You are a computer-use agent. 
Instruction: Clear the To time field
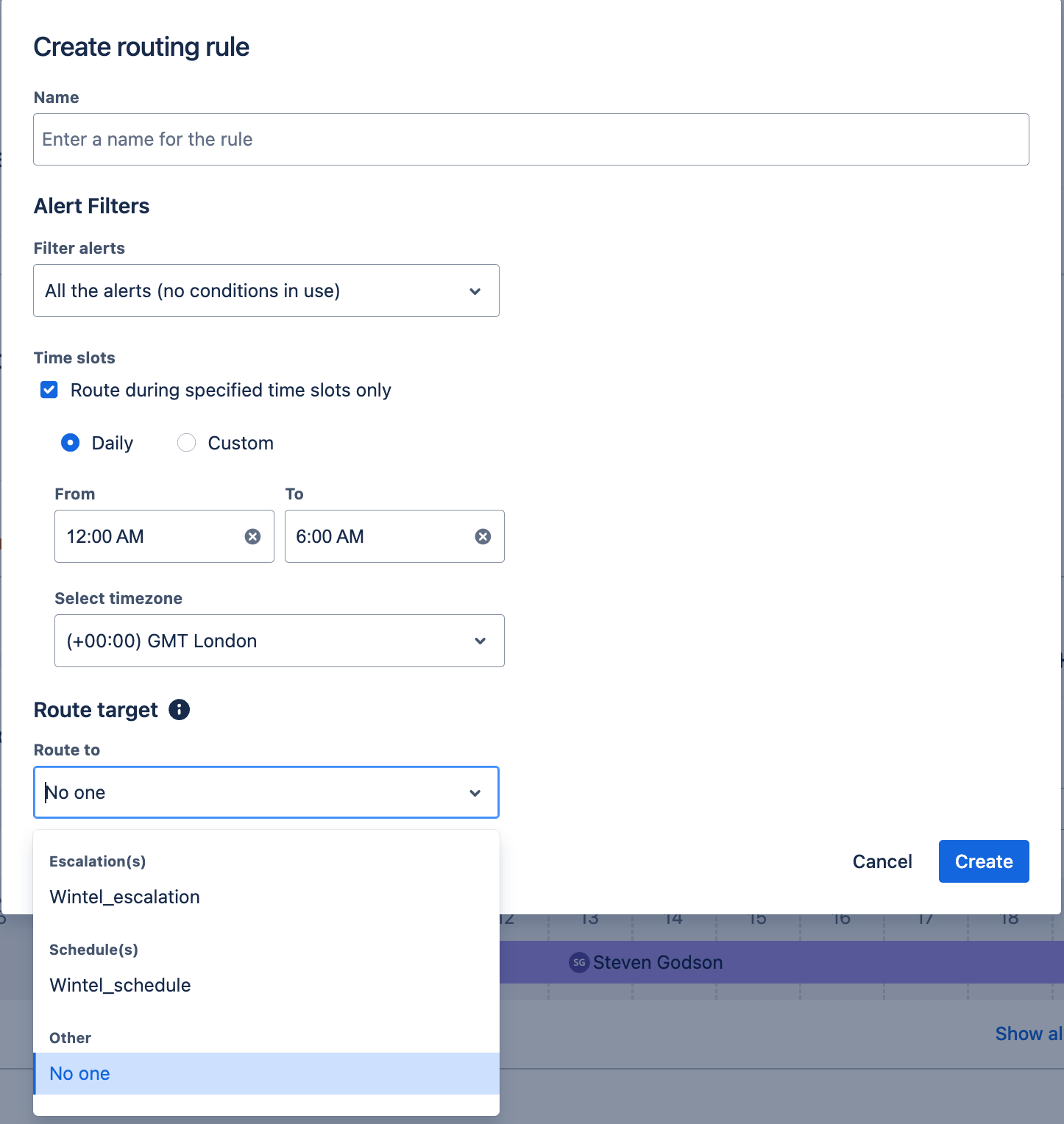pos(483,536)
